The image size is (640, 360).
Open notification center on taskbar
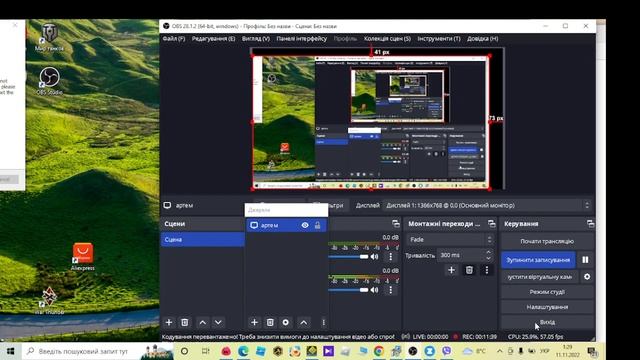[592, 351]
